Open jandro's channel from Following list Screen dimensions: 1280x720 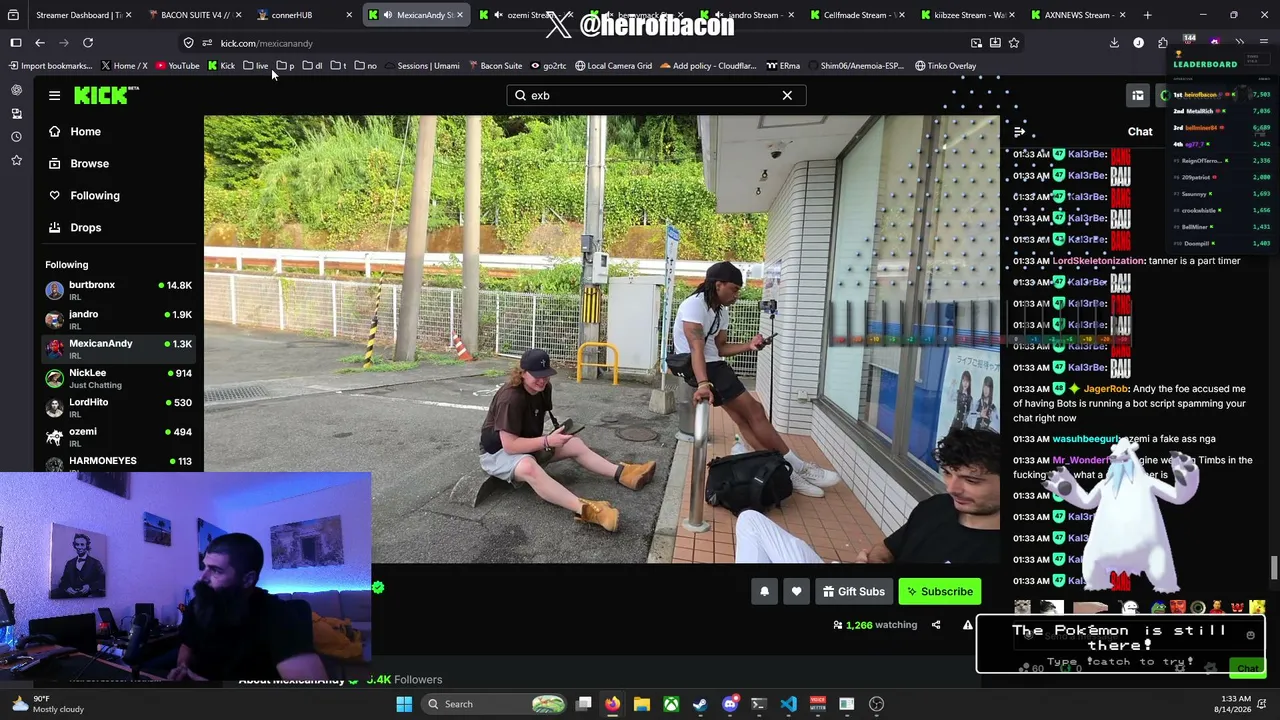click(119, 319)
